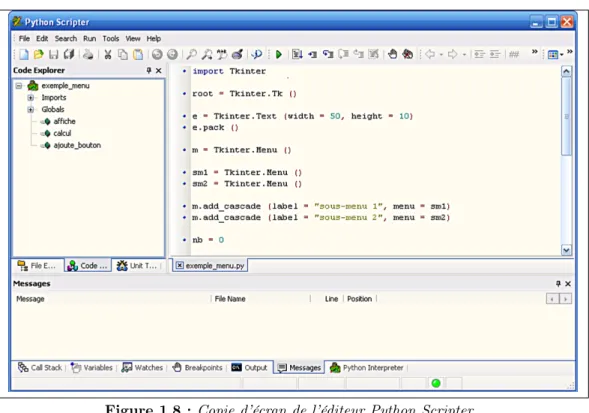Close the Messages panel
Image resolution: width=589 pixels, height=413 pixels.
tap(568, 284)
